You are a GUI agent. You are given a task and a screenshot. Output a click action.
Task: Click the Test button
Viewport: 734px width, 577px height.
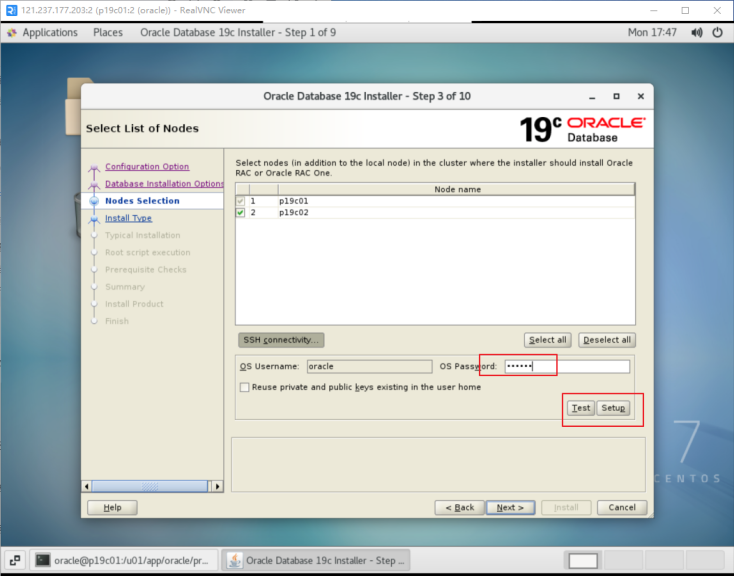581,408
